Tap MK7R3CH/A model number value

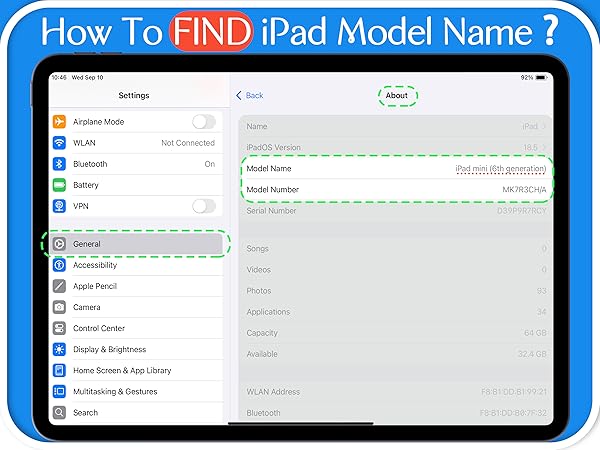524,190
